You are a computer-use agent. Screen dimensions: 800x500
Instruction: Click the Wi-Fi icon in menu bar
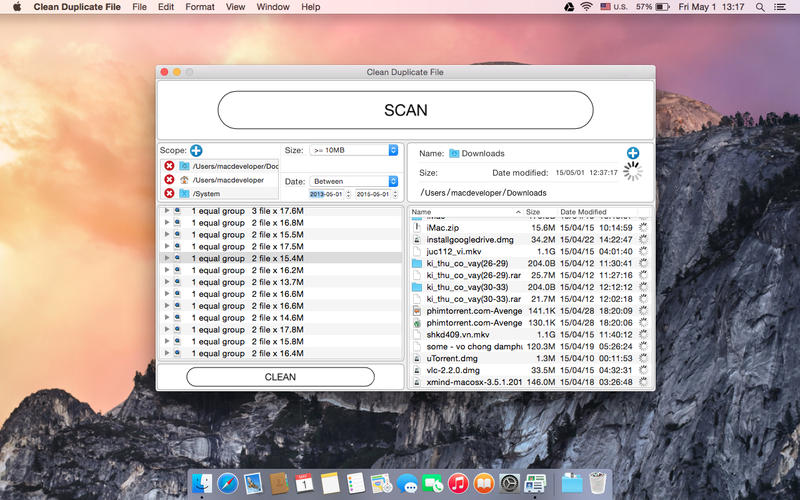[585, 7]
